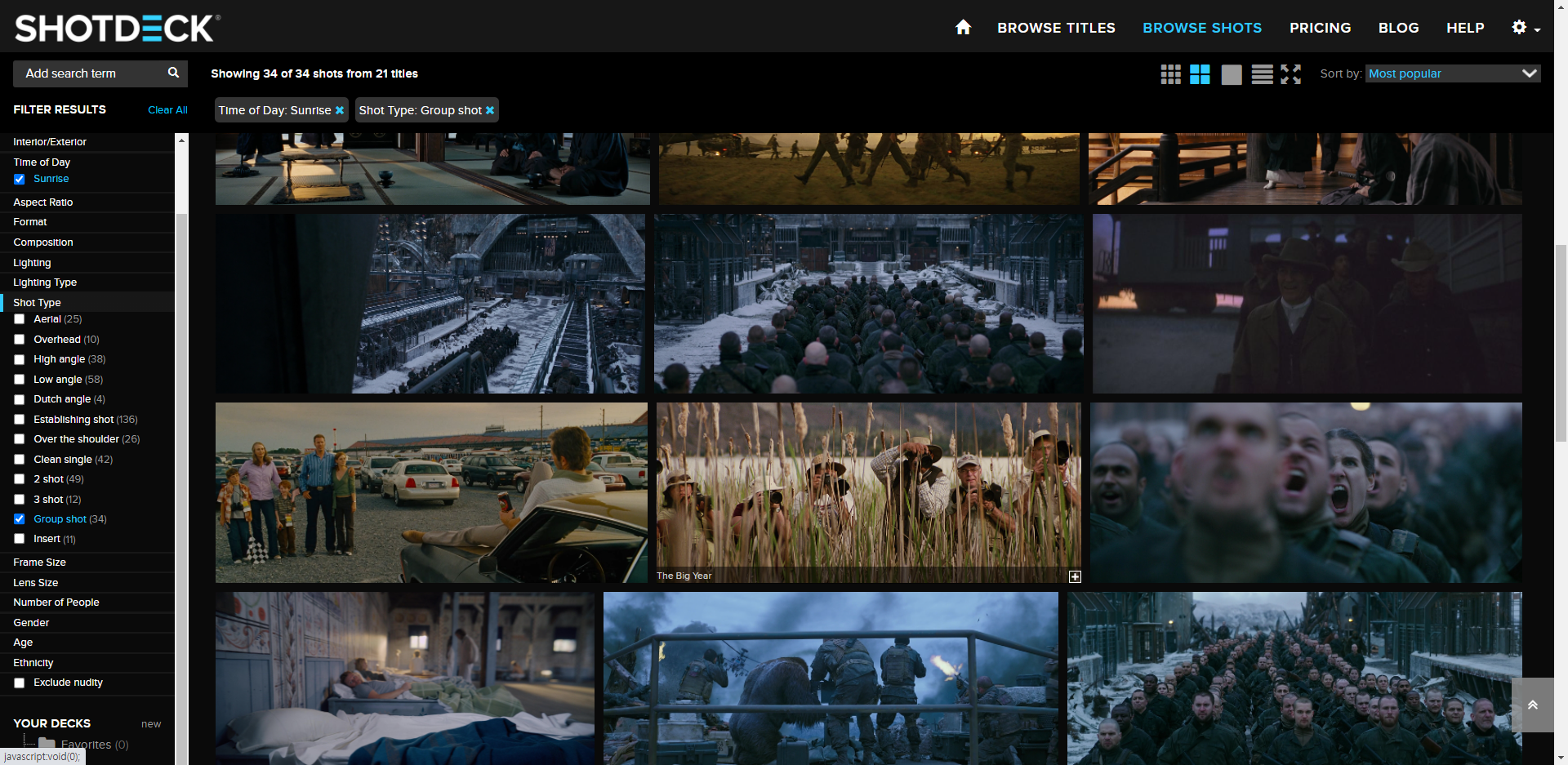Screen dimensions: 1568x765
Task: Open the snowy train depot thumbnail
Action: (430, 304)
